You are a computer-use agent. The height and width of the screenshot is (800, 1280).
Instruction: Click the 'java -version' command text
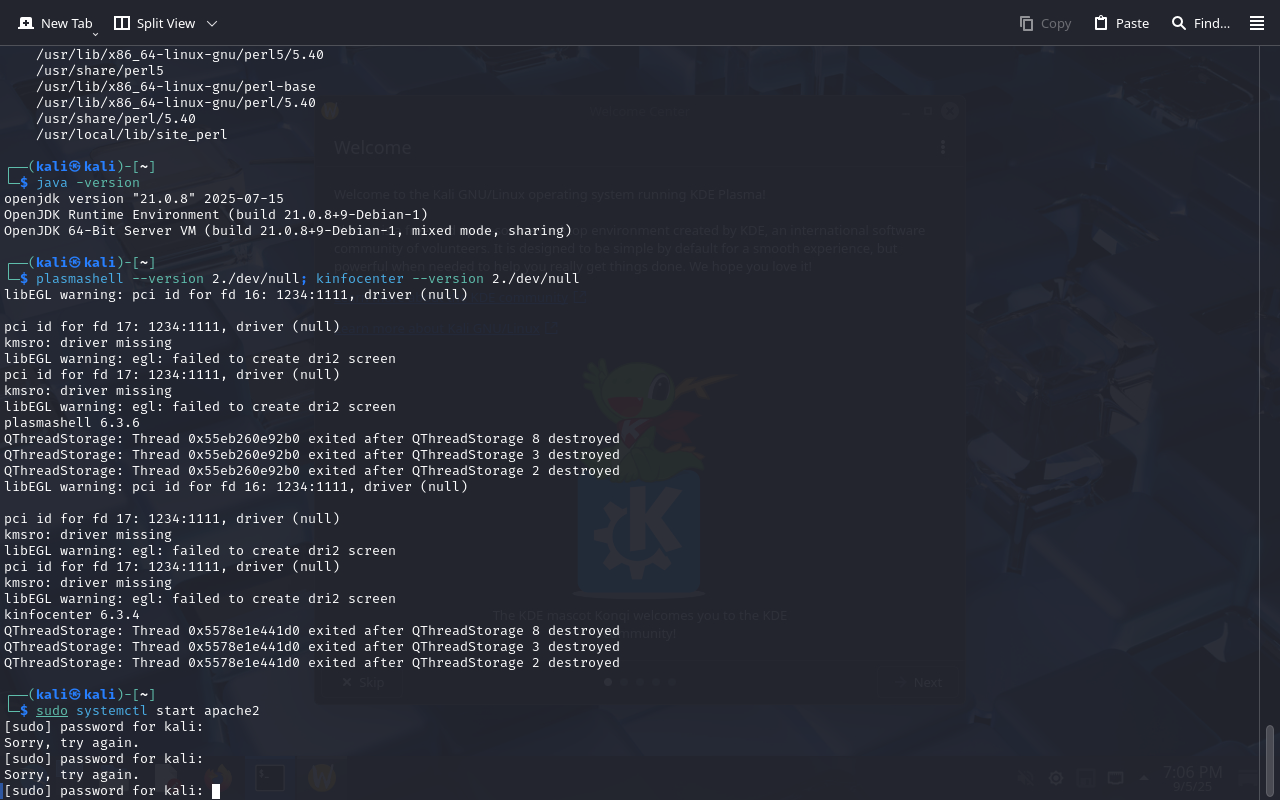pos(88,183)
